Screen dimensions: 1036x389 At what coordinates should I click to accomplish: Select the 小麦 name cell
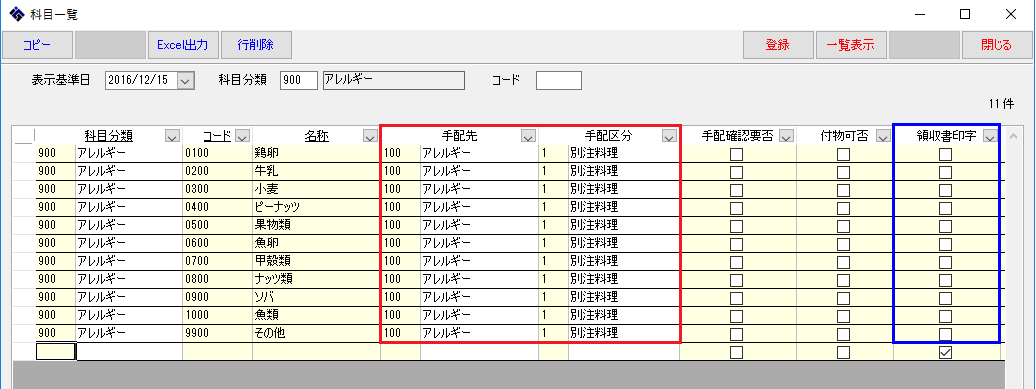316,189
